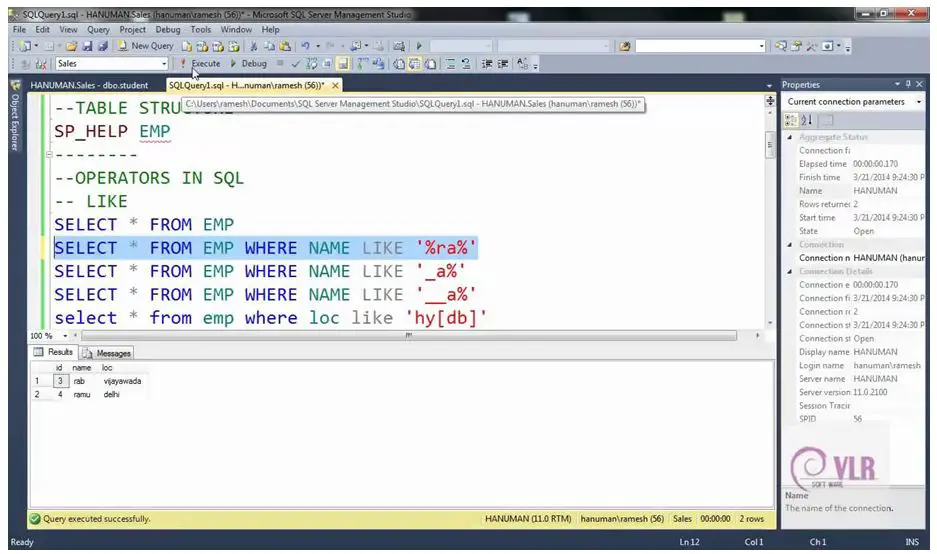
Task: Select the 'delhi' cell in results
Action: (x=111, y=394)
